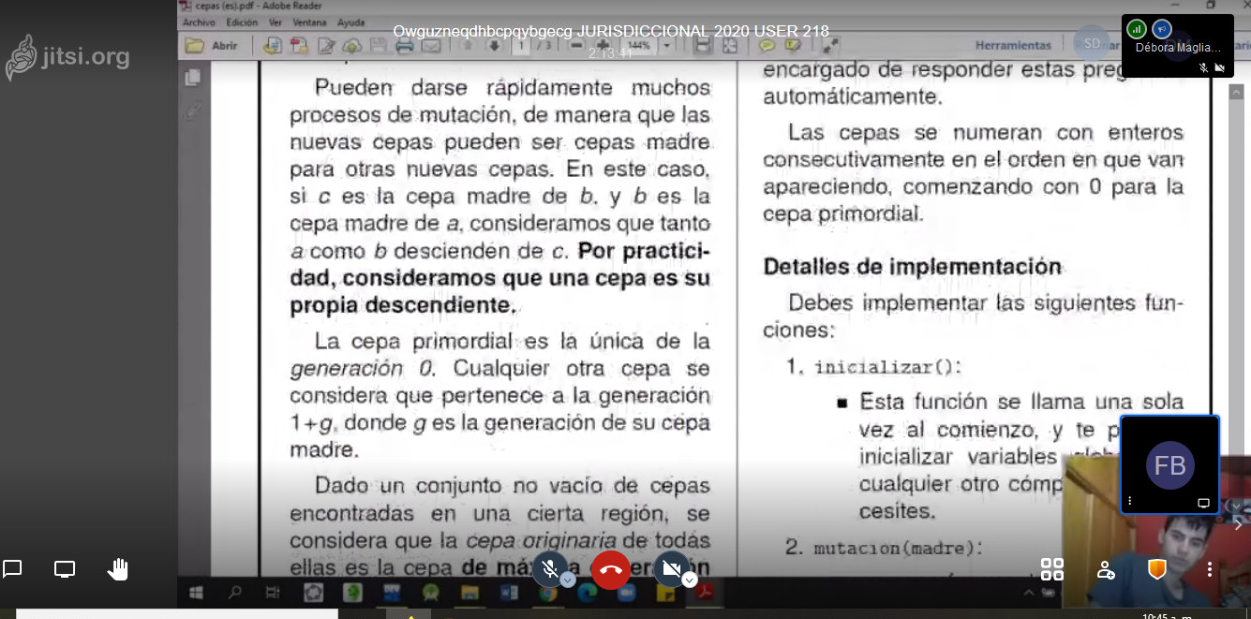Start screen sharing in Jitsi
The image size is (1251, 619).
(65, 569)
